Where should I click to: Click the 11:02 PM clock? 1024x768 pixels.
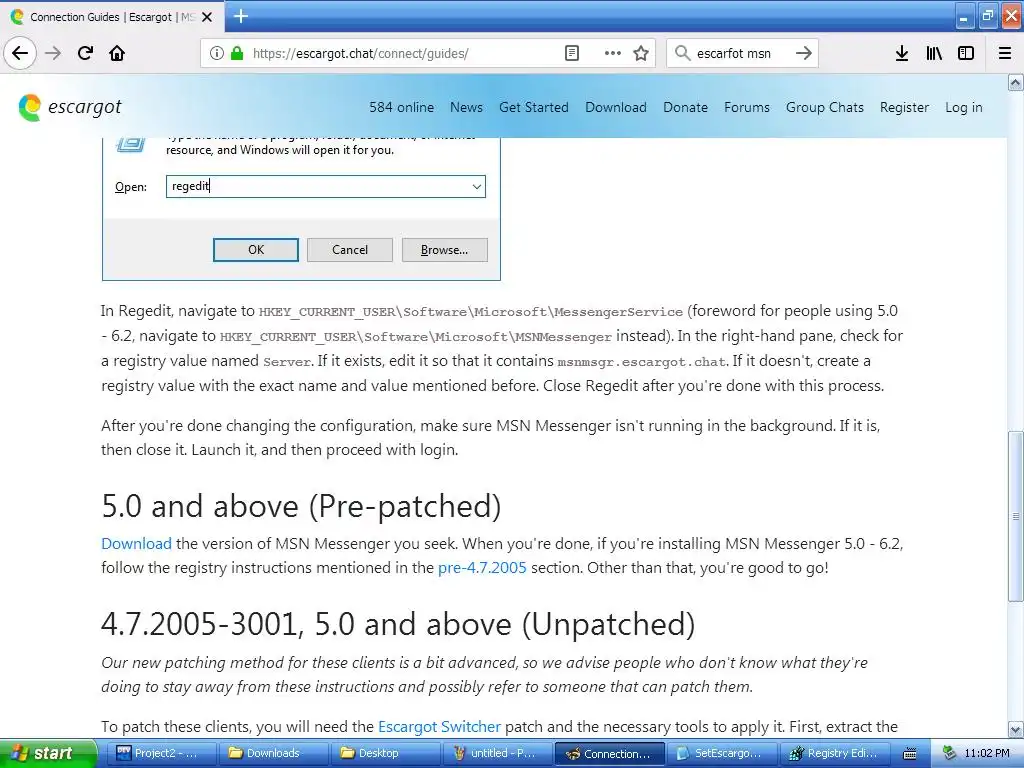coord(987,753)
